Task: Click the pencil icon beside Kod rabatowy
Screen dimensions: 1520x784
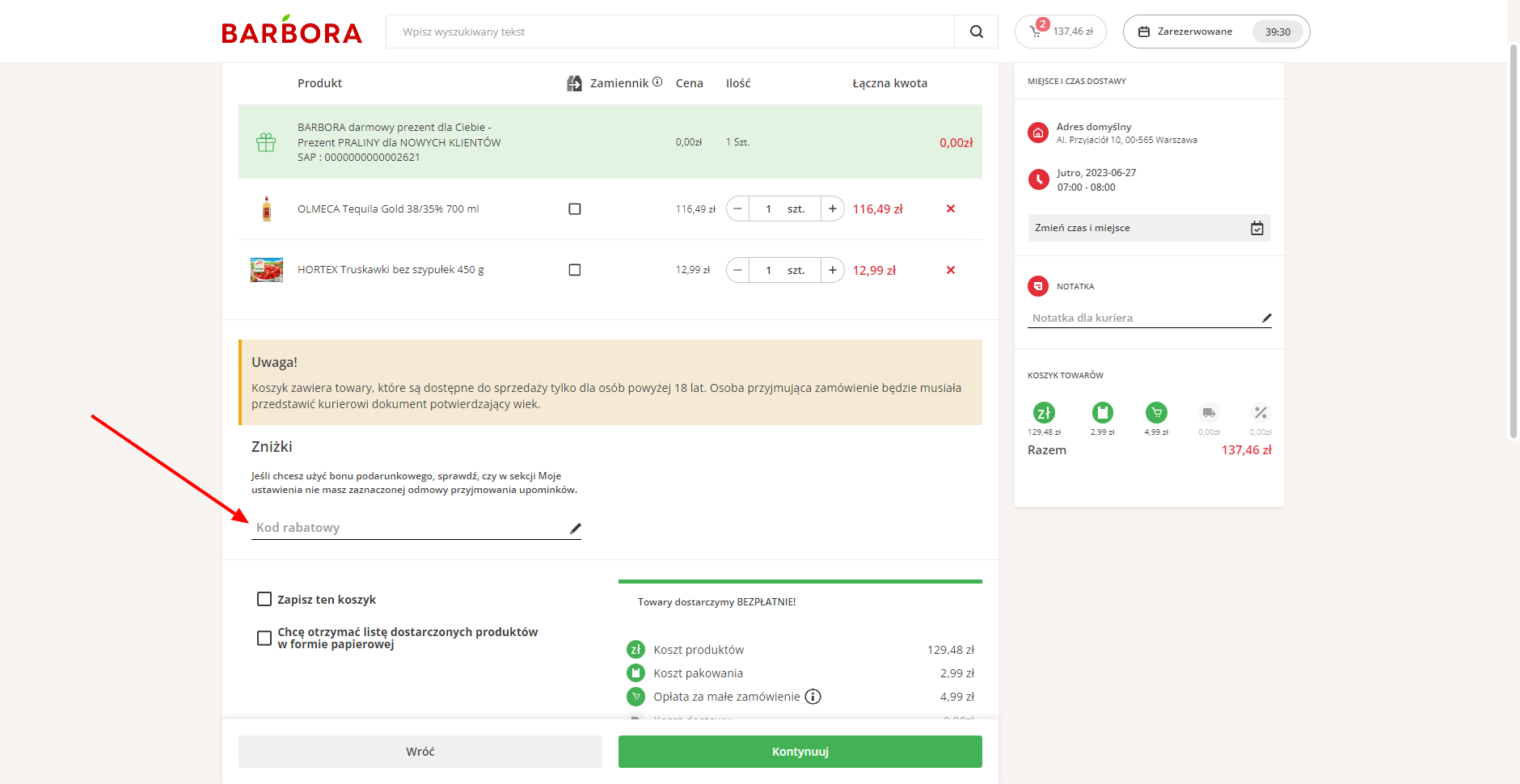Action: coord(575,529)
